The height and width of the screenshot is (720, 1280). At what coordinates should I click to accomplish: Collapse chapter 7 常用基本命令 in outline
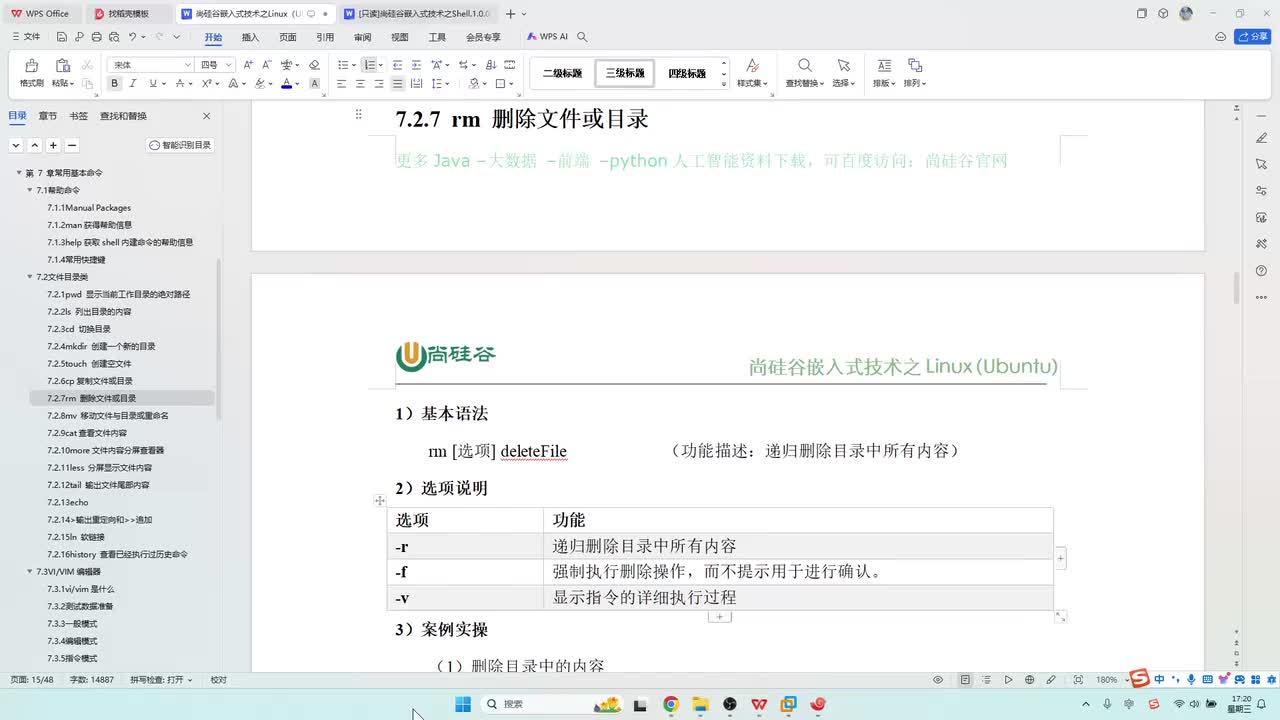point(19,173)
